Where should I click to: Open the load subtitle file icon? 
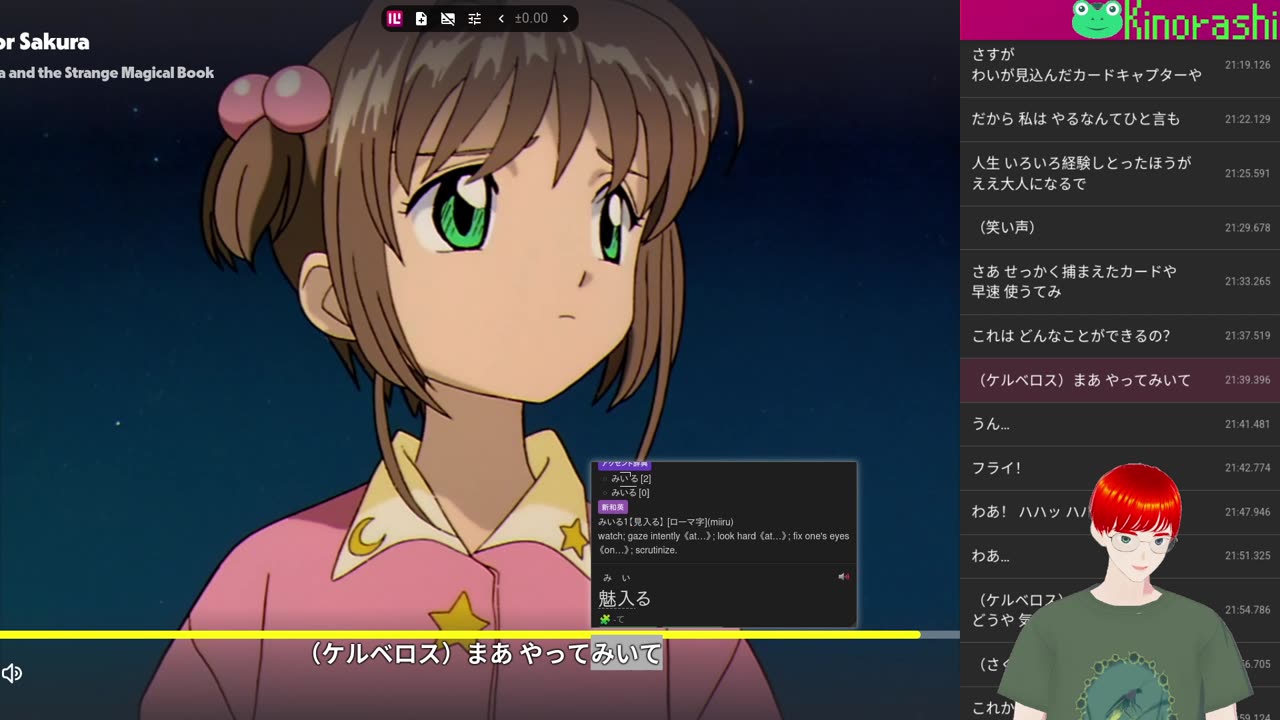(x=421, y=18)
